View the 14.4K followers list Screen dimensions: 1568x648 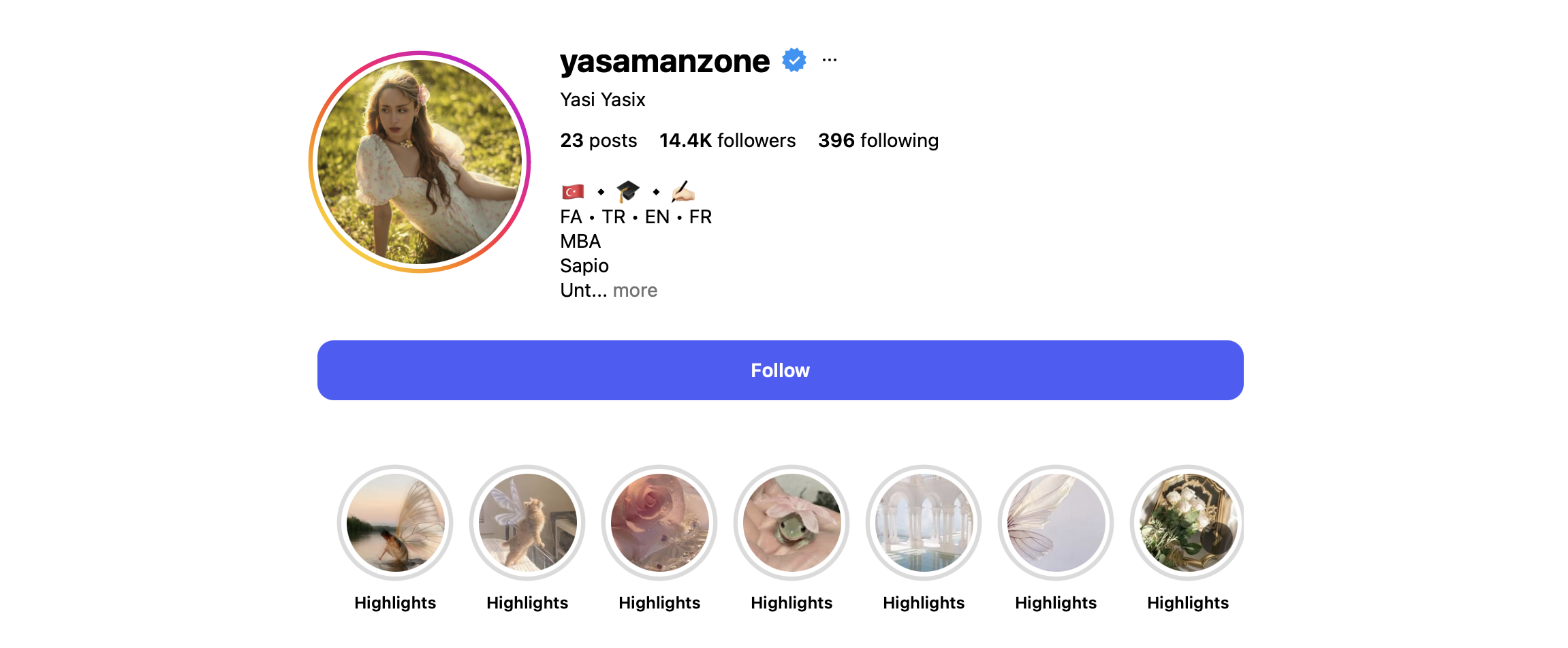click(727, 140)
